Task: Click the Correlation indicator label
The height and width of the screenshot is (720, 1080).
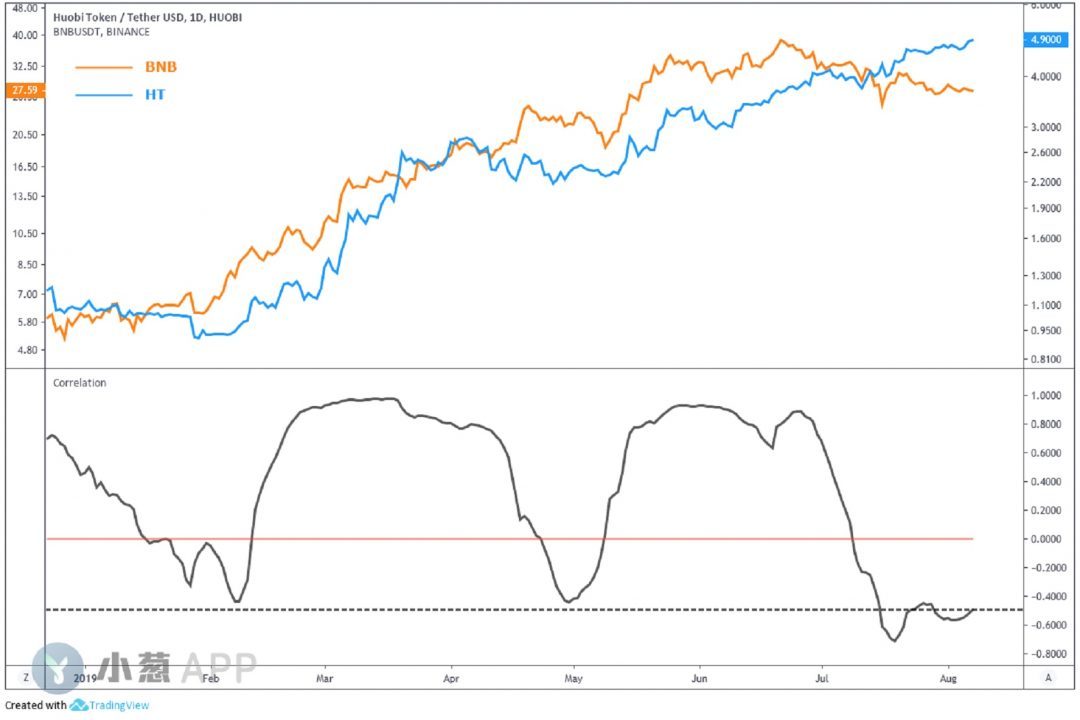Action: click(x=80, y=383)
